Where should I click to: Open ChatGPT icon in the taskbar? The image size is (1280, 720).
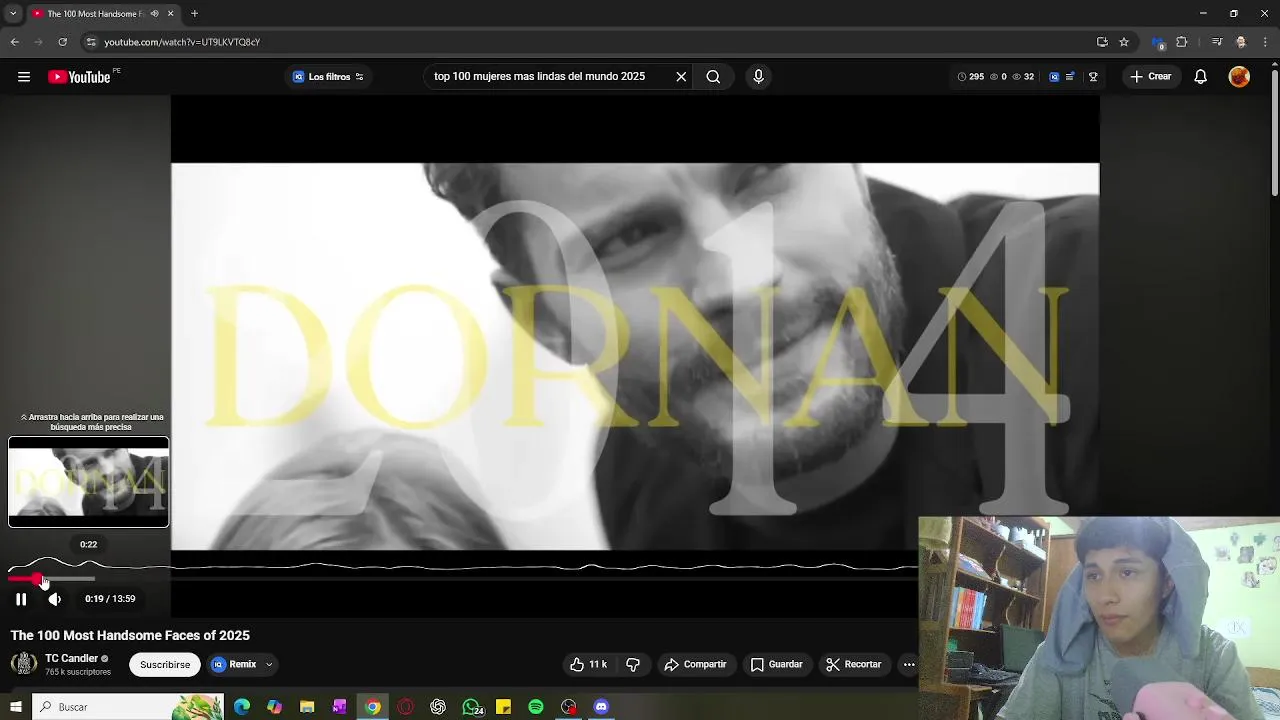click(438, 707)
